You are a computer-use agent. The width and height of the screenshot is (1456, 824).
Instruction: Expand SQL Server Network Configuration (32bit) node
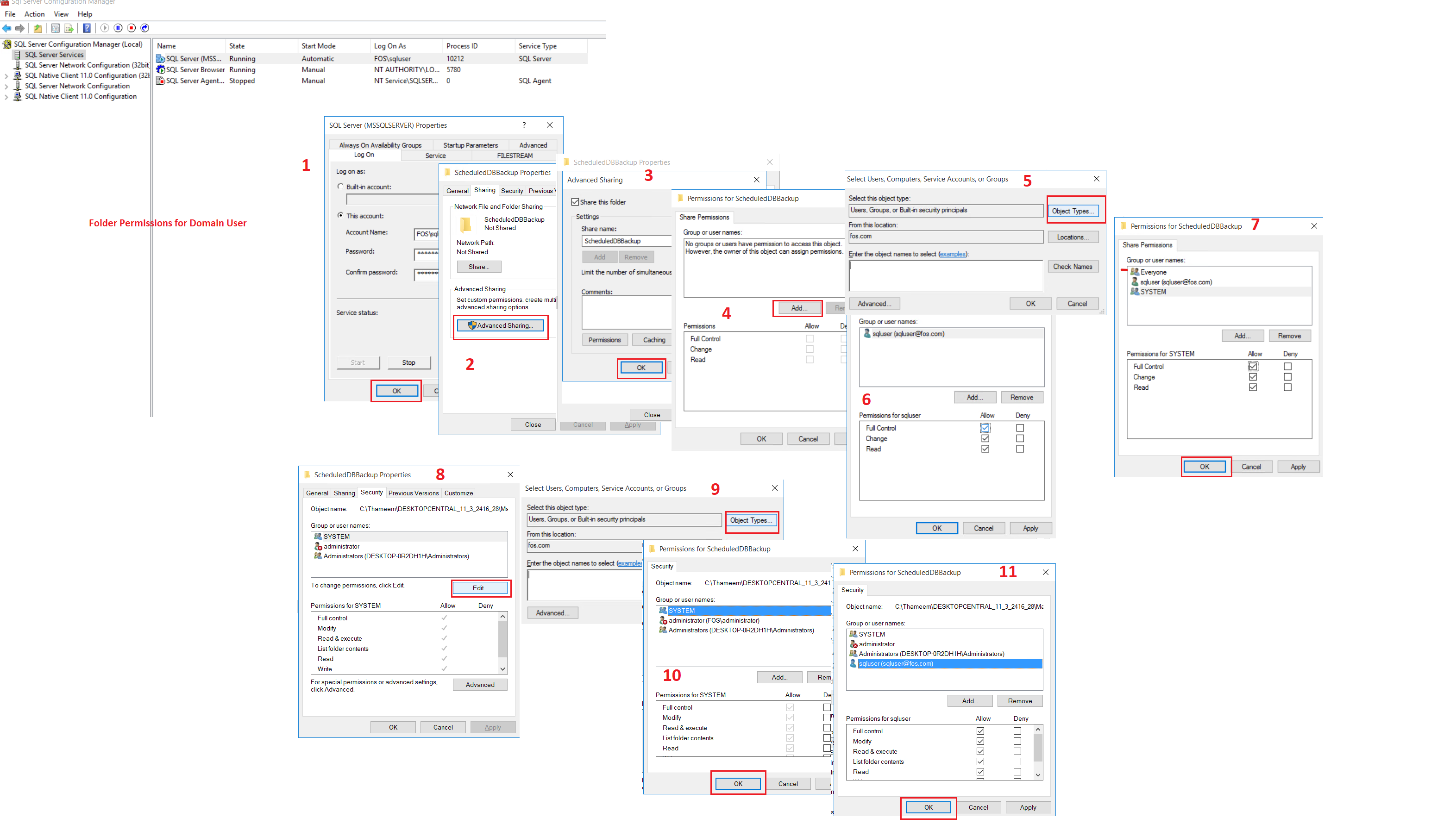click(x=6, y=65)
